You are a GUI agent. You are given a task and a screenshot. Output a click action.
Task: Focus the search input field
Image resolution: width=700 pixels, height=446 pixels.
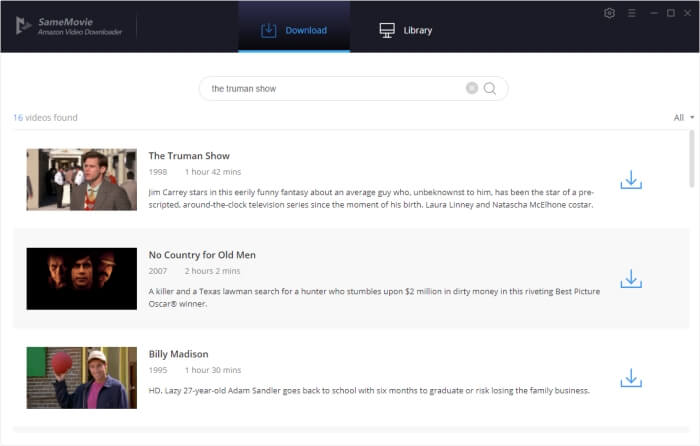click(330, 88)
